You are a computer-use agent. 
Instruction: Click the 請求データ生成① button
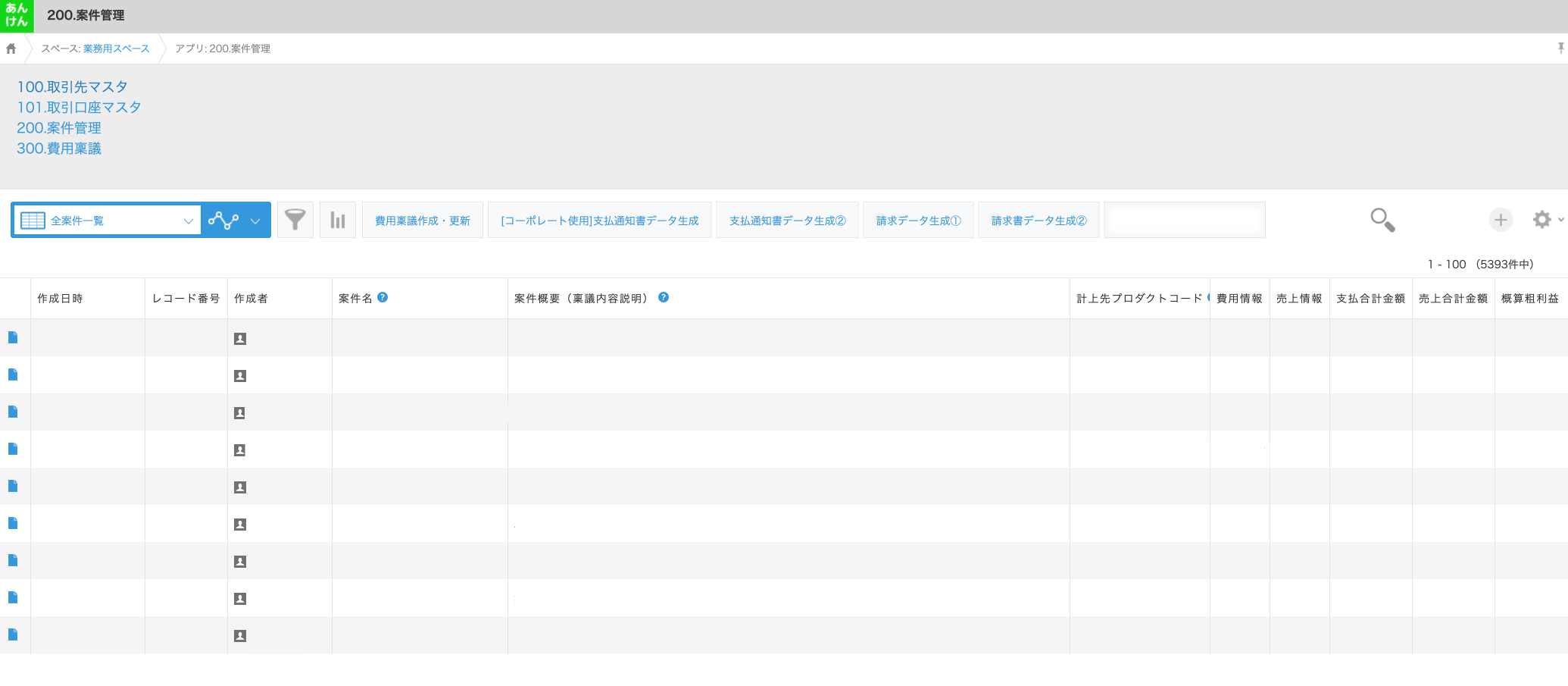coord(918,221)
